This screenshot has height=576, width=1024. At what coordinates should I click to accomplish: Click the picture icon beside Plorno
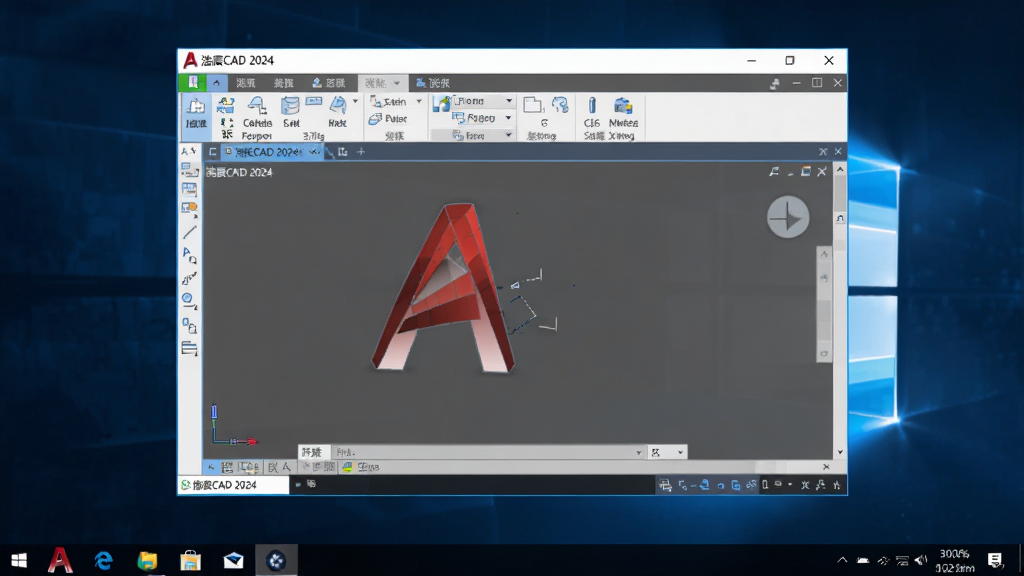point(441,103)
